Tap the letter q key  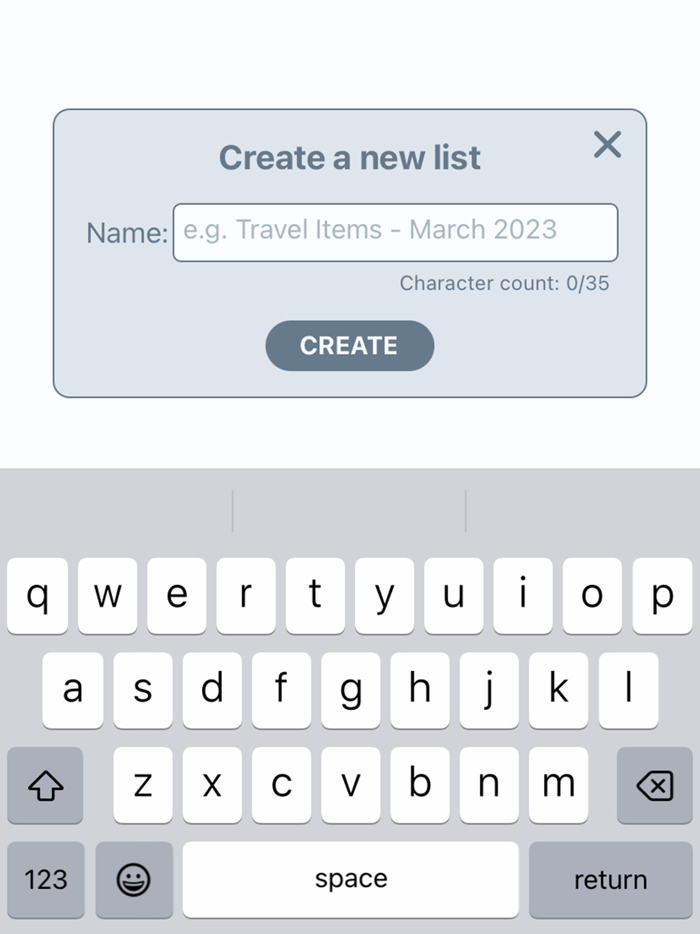coord(37,595)
